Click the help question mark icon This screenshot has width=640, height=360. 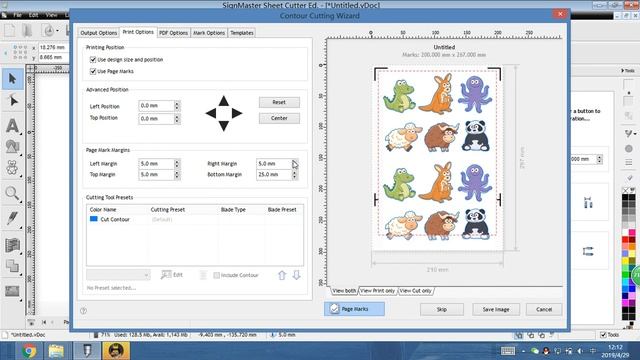pyautogui.click(x=84, y=311)
